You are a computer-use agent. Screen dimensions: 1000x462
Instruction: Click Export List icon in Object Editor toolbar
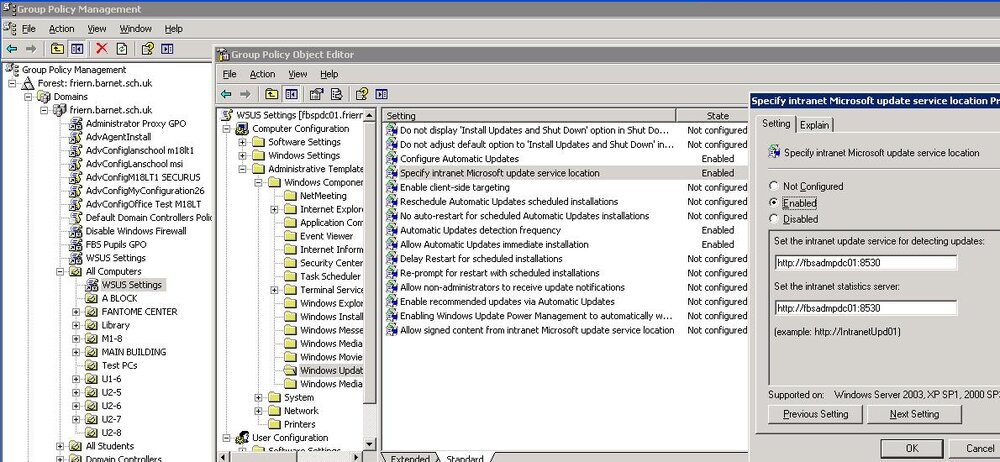pyautogui.click(x=336, y=94)
